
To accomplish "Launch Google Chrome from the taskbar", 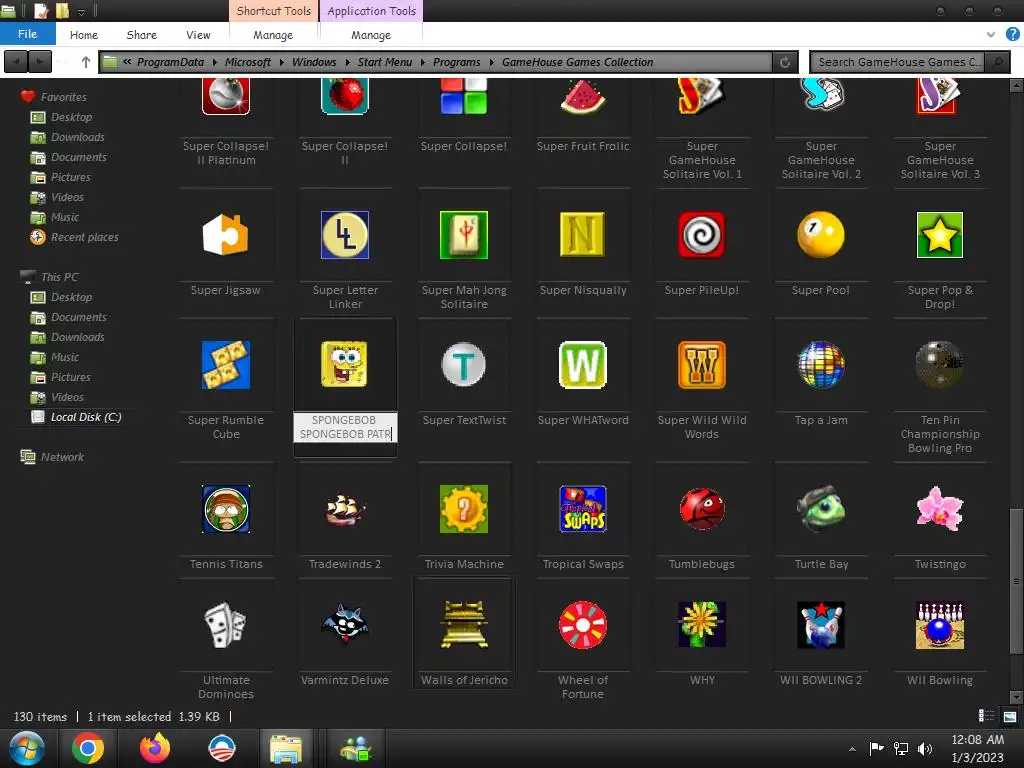I will 88,748.
